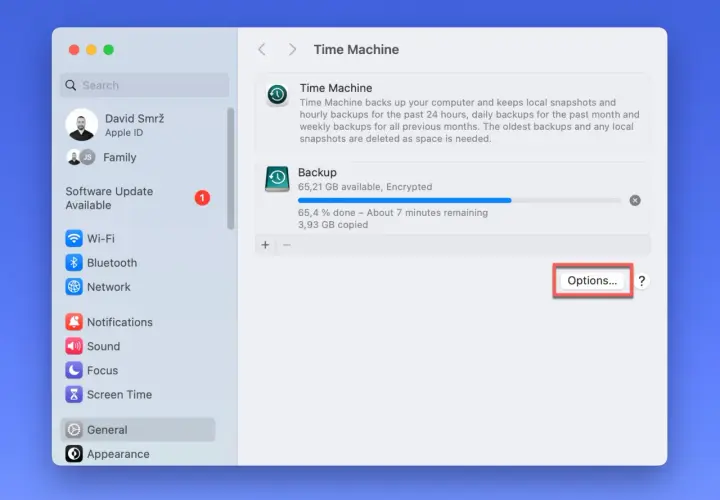This screenshot has height=500, width=720.
Task: Open the Appearance label in sidebar
Action: click(x=118, y=454)
